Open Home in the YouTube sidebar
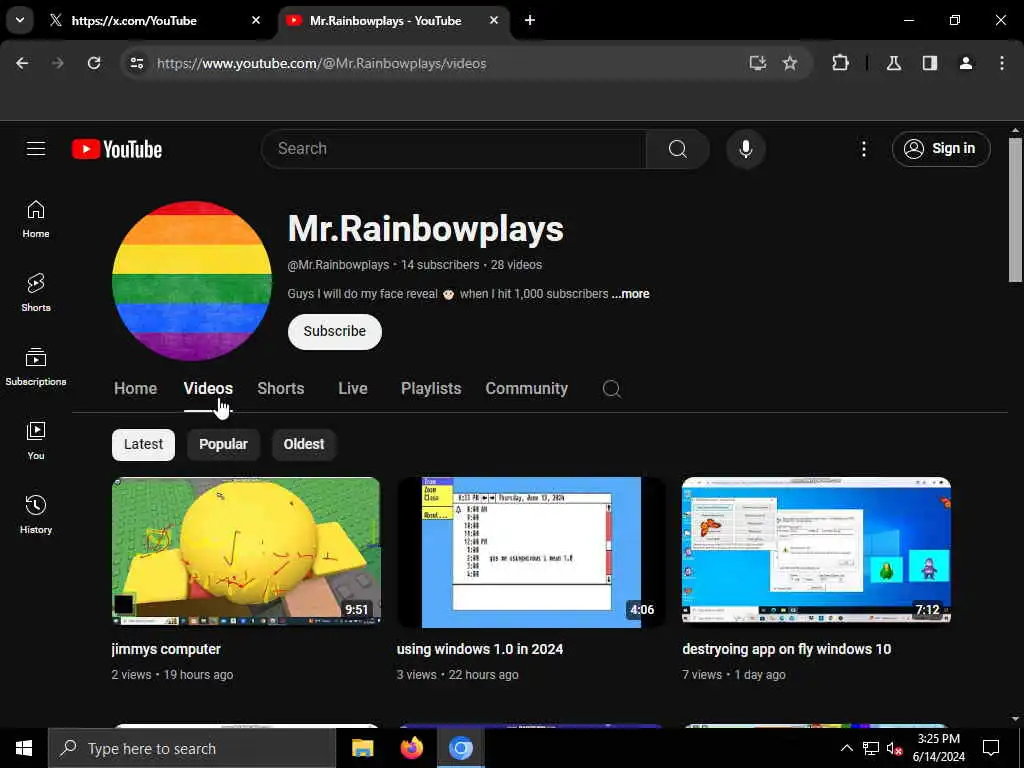1024x768 pixels. (36, 219)
